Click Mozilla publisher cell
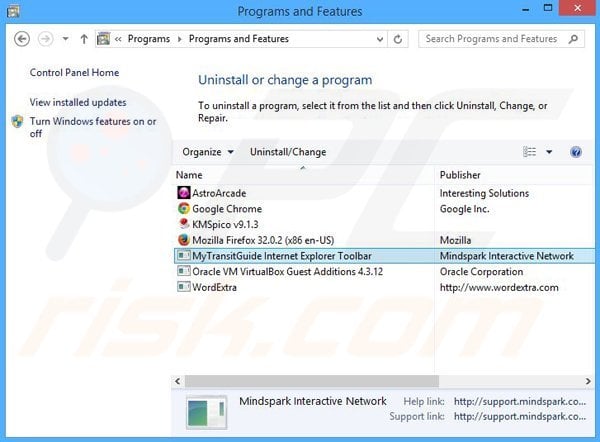The height and width of the screenshot is (442, 600). click(455, 240)
